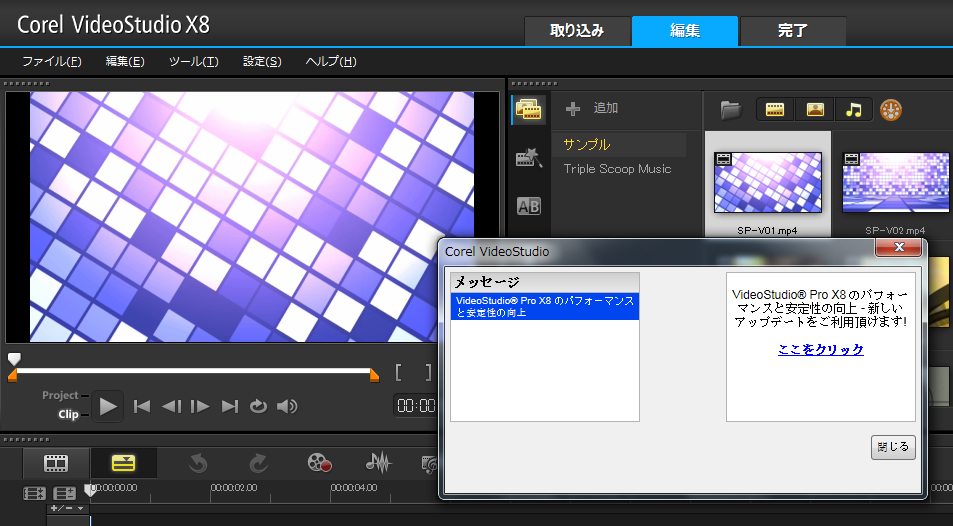
Task: Click the timeline playhead marker
Action: click(x=90, y=490)
